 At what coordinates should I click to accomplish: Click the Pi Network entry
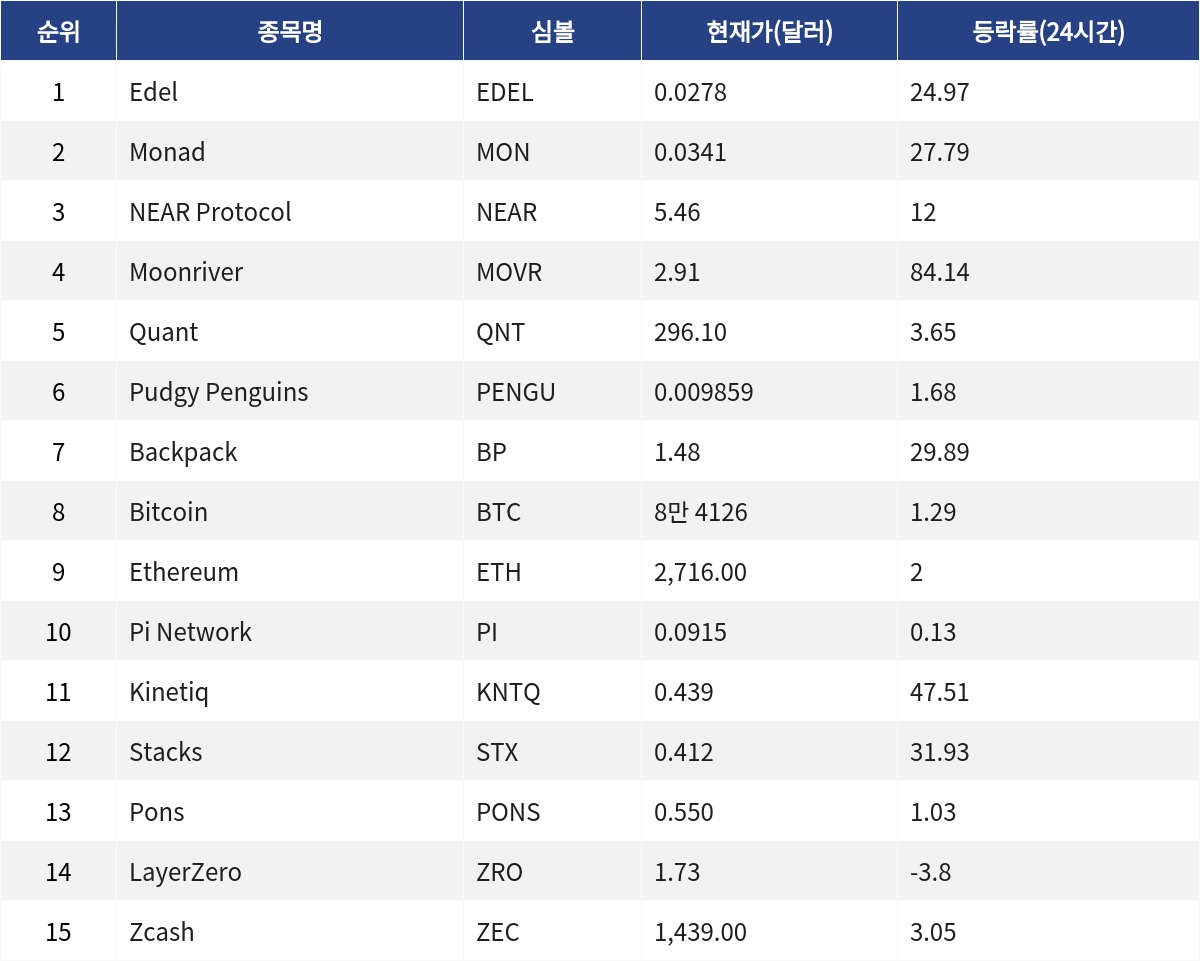point(190,632)
